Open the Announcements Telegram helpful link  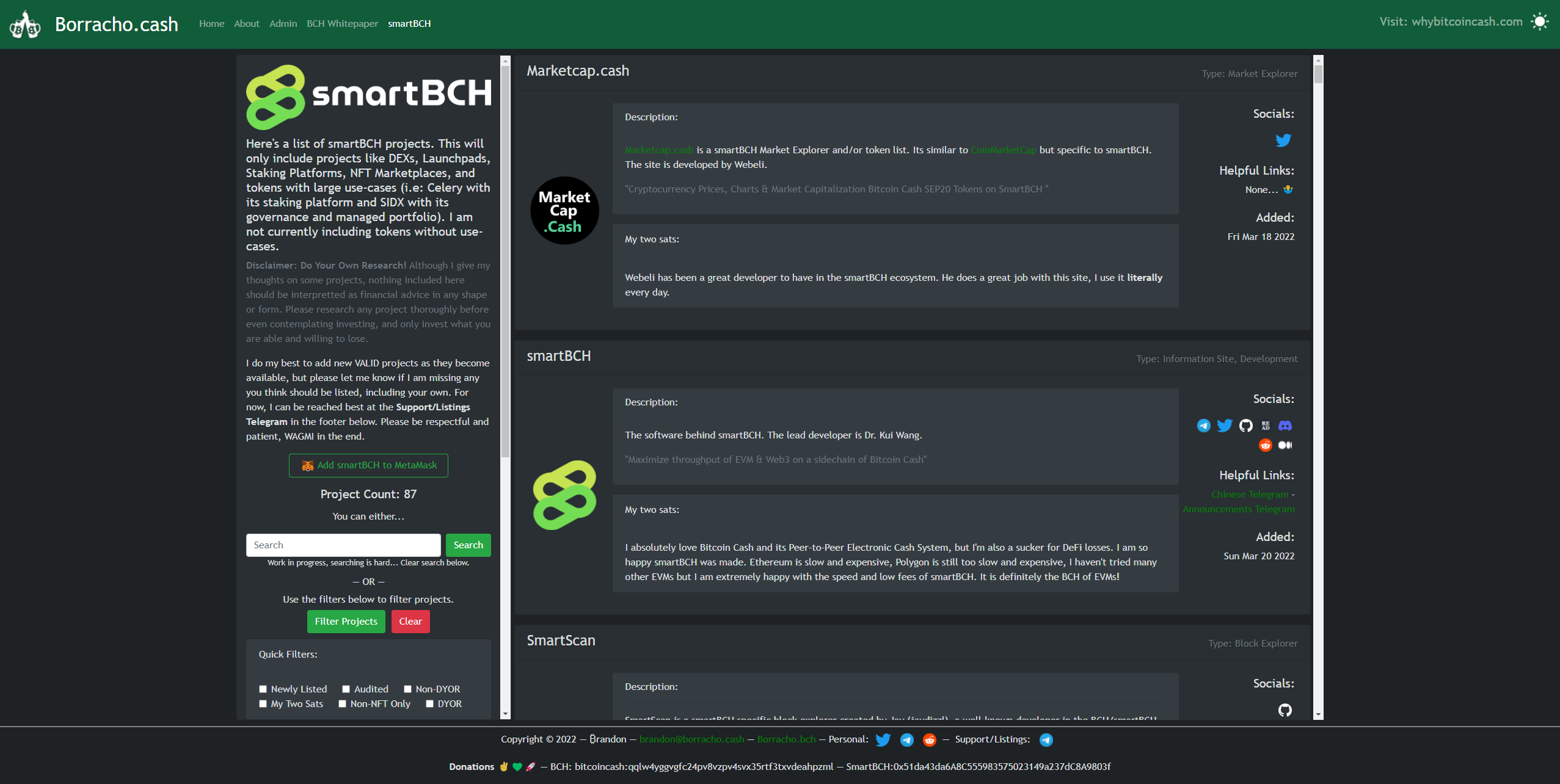[1239, 509]
